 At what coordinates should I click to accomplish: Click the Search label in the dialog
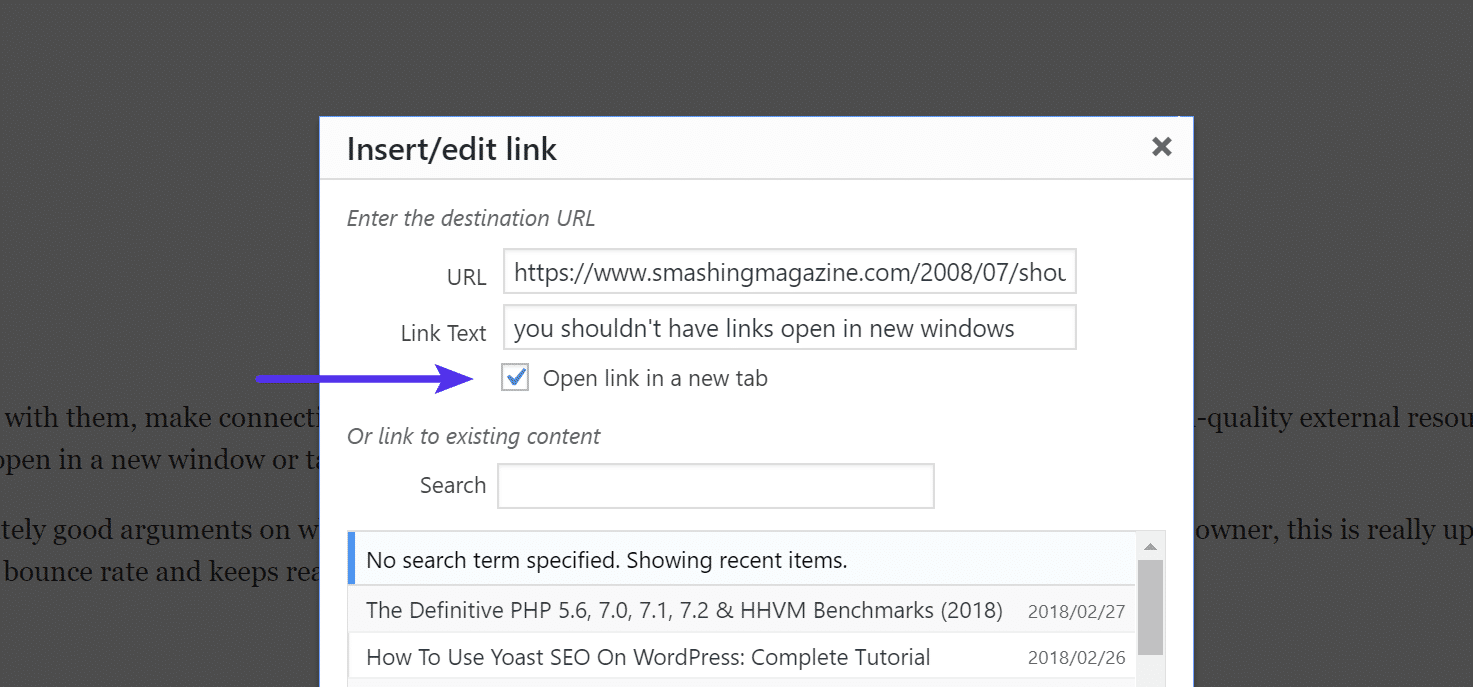(x=452, y=485)
